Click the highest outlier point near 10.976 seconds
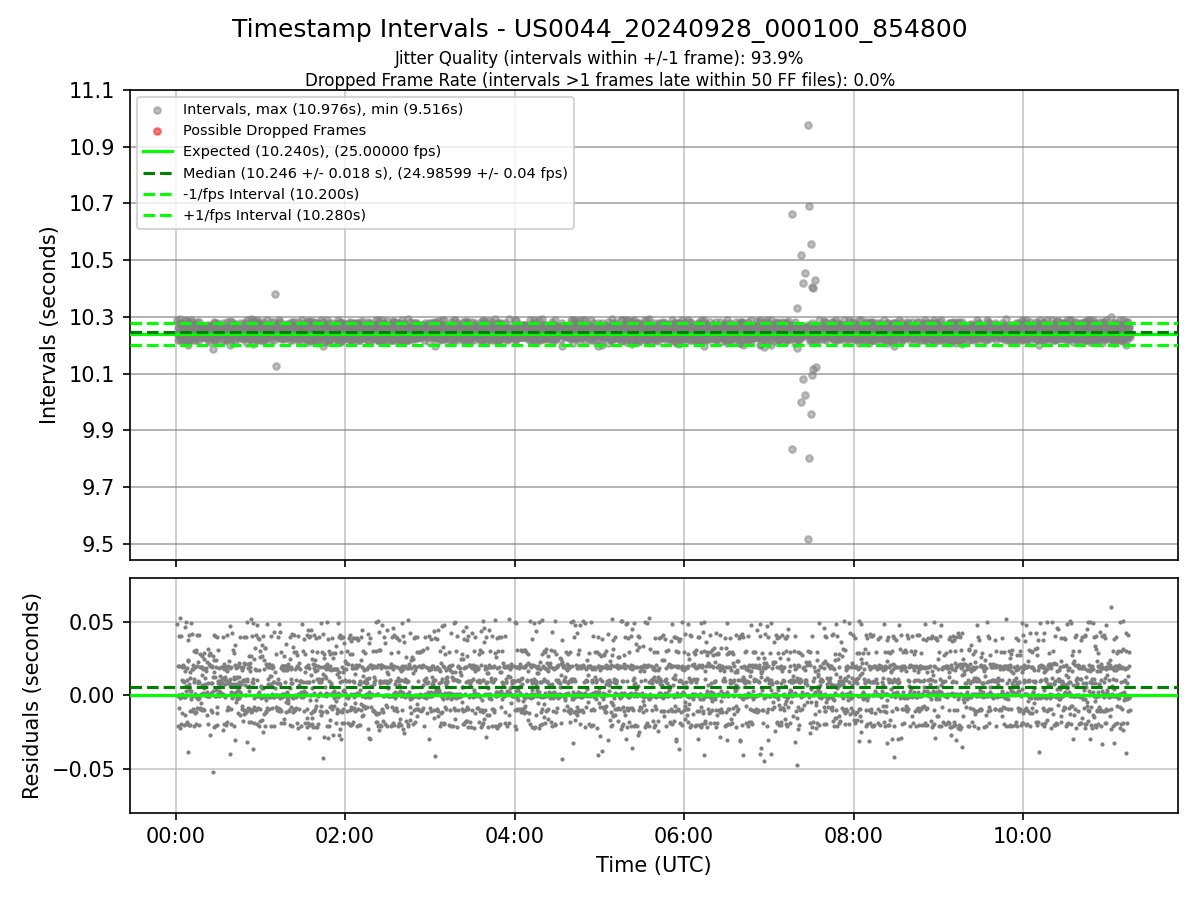 808,125
